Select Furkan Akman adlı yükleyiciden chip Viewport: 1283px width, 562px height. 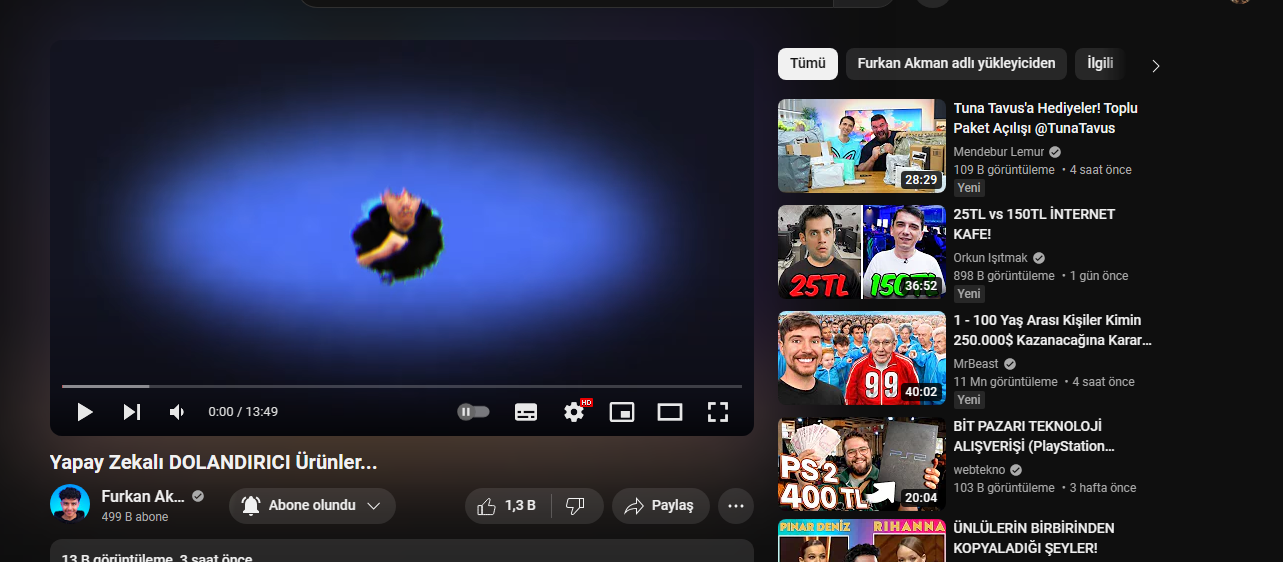tap(956, 64)
